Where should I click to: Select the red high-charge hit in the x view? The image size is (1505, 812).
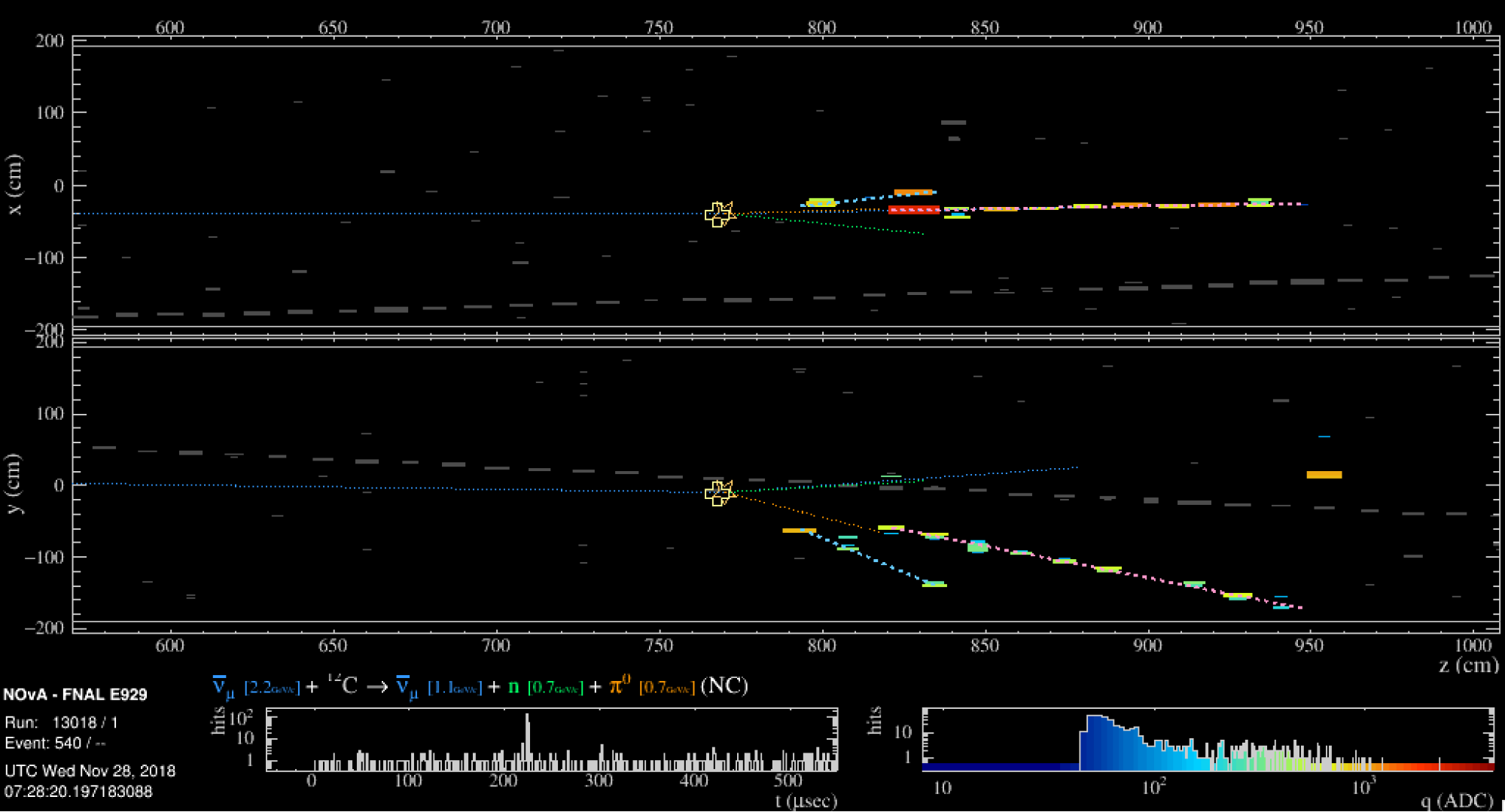(x=914, y=210)
